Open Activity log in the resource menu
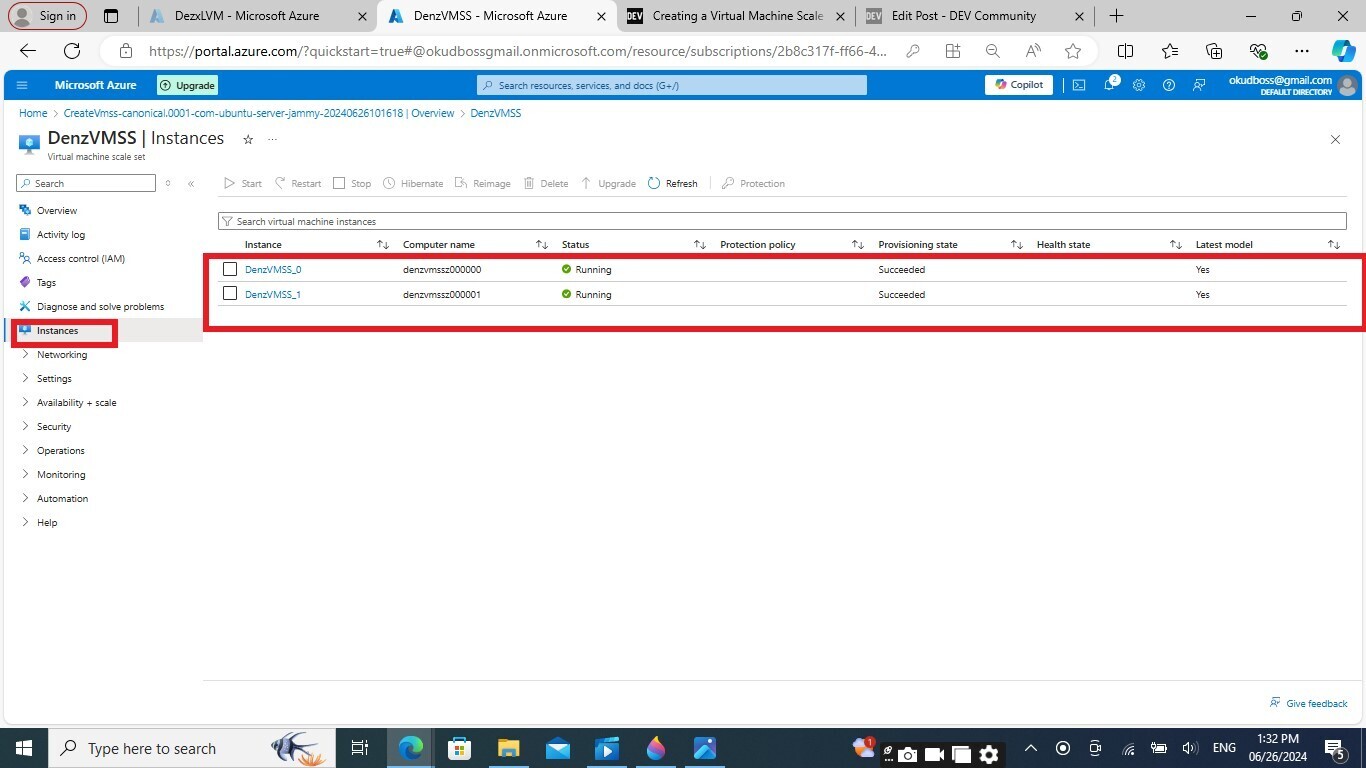Screen dimensions: 1366x768 (61, 235)
